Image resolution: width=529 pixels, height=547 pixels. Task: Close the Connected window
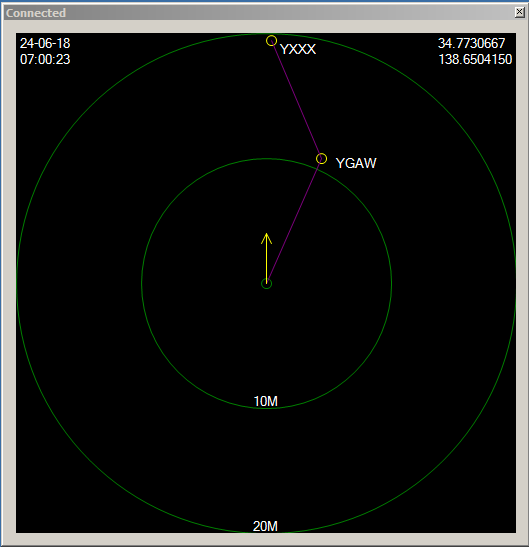click(519, 12)
